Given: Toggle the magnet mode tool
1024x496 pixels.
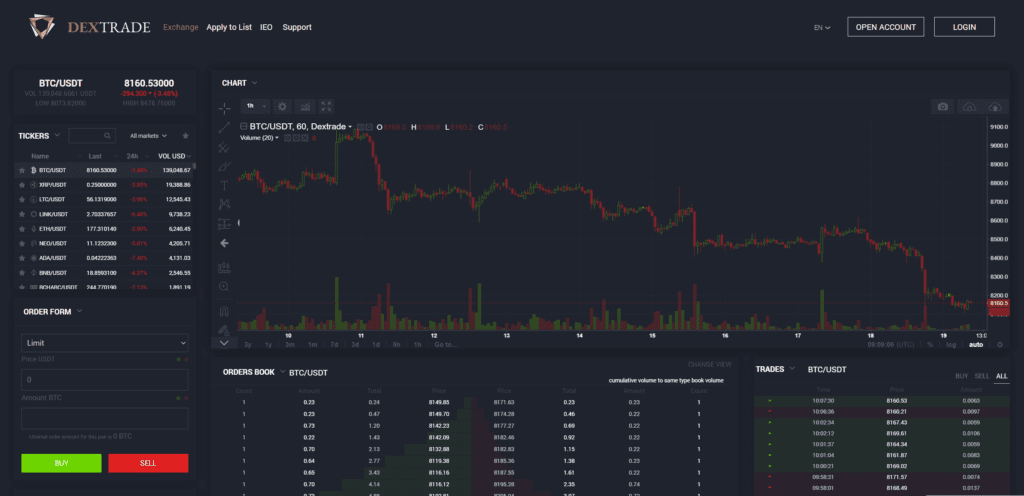Looking at the screenshot, I should (x=224, y=311).
